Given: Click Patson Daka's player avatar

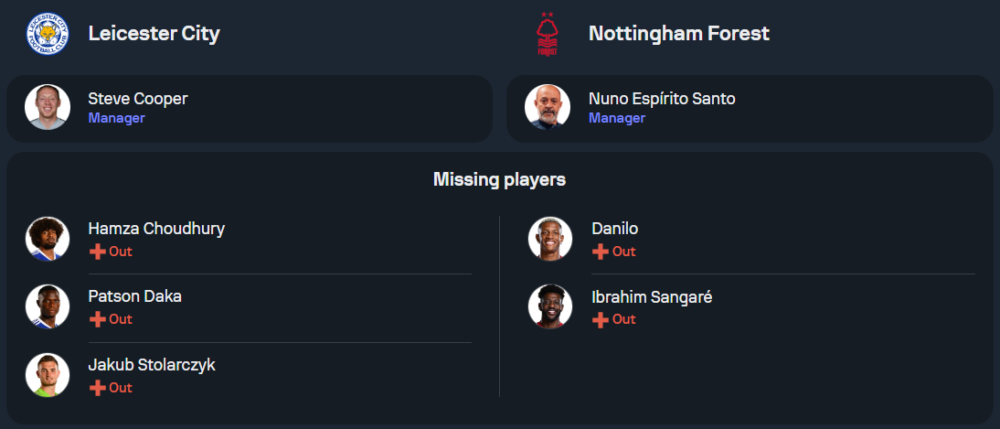Looking at the screenshot, I should point(47,307).
